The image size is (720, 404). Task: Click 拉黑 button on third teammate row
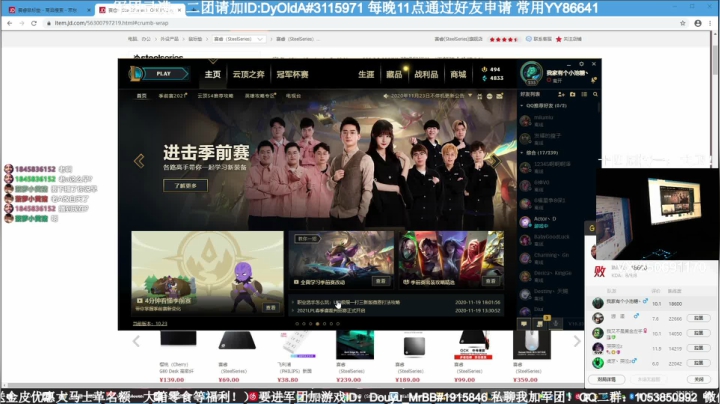click(x=698, y=333)
